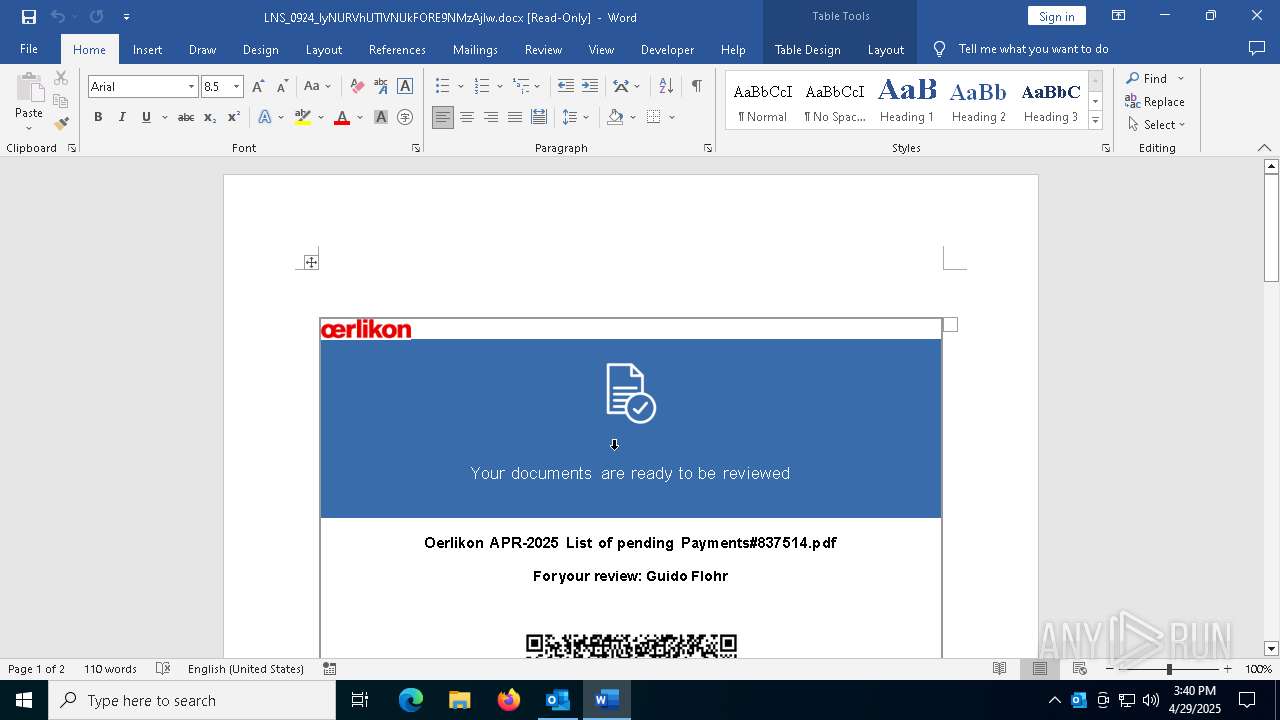Toggle Print Layout view in status bar

pos(1040,669)
